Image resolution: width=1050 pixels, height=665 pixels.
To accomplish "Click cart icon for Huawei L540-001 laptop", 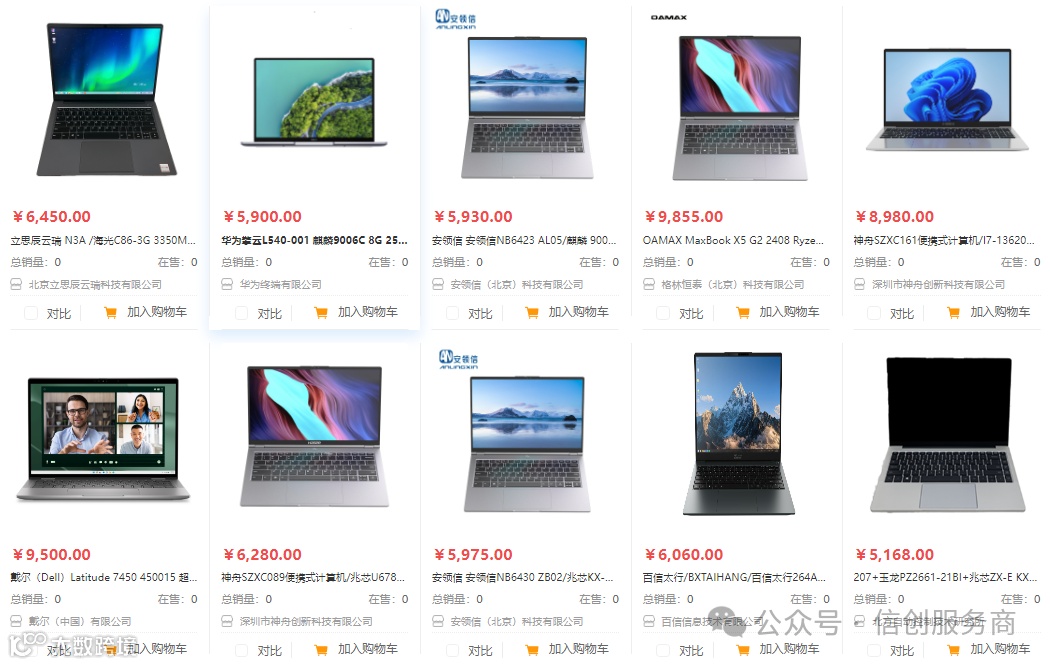I will 321,313.
